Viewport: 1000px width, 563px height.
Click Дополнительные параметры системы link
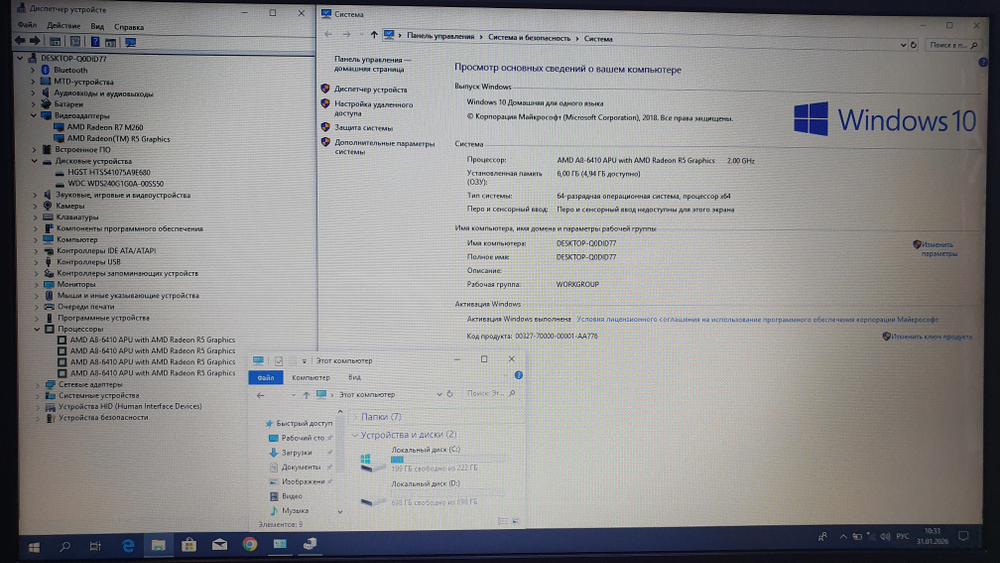[x=385, y=147]
